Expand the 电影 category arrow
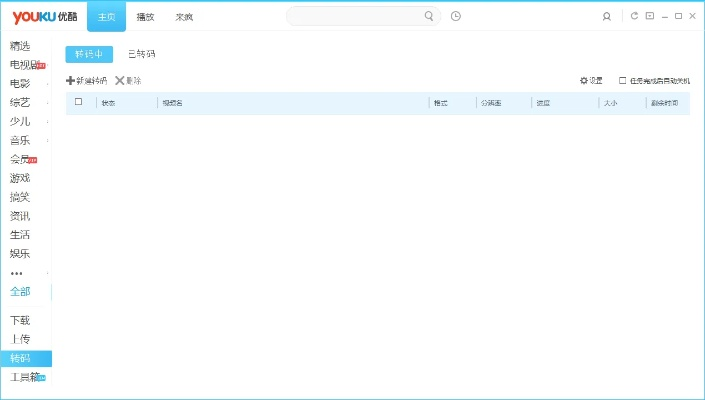The width and height of the screenshot is (705, 400). (x=48, y=84)
